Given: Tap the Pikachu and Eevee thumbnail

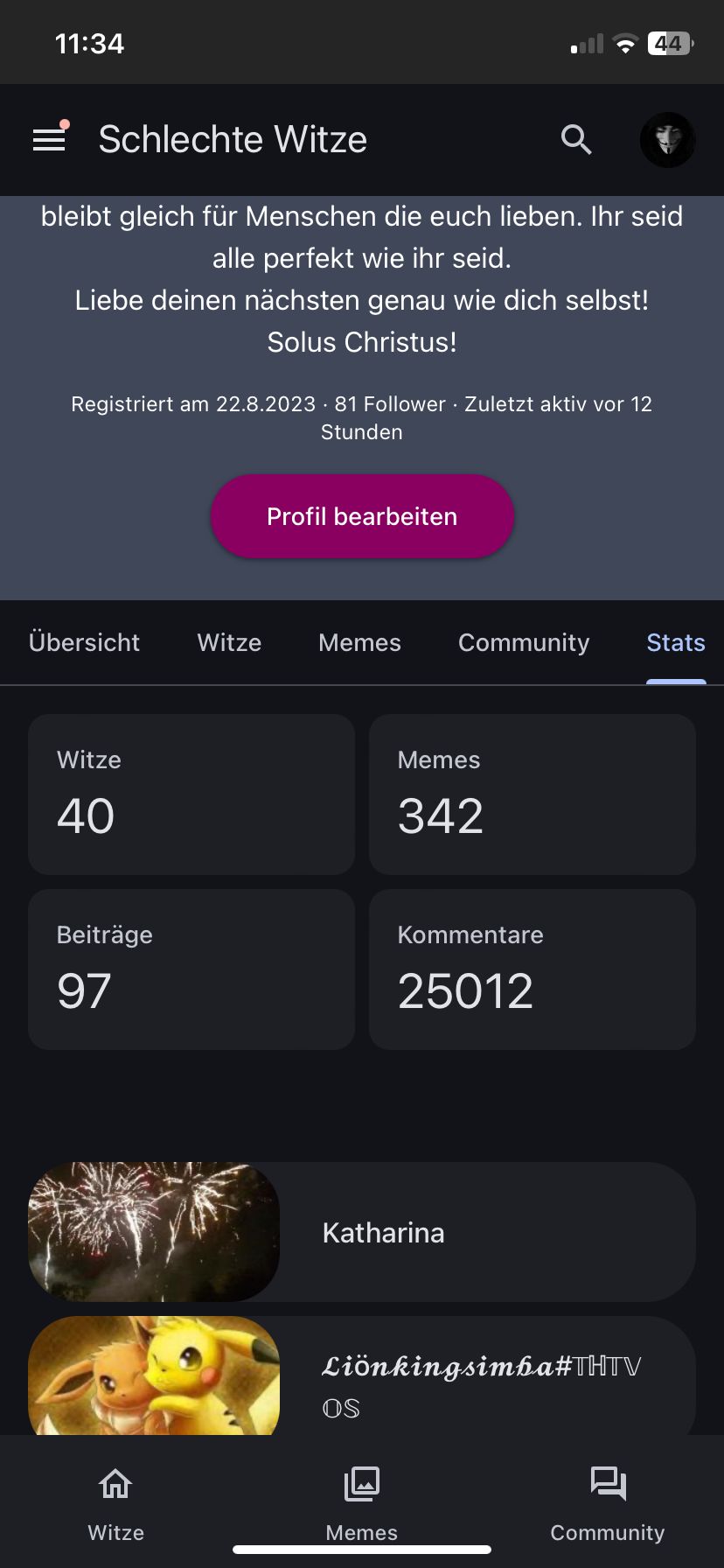Looking at the screenshot, I should click(154, 1375).
